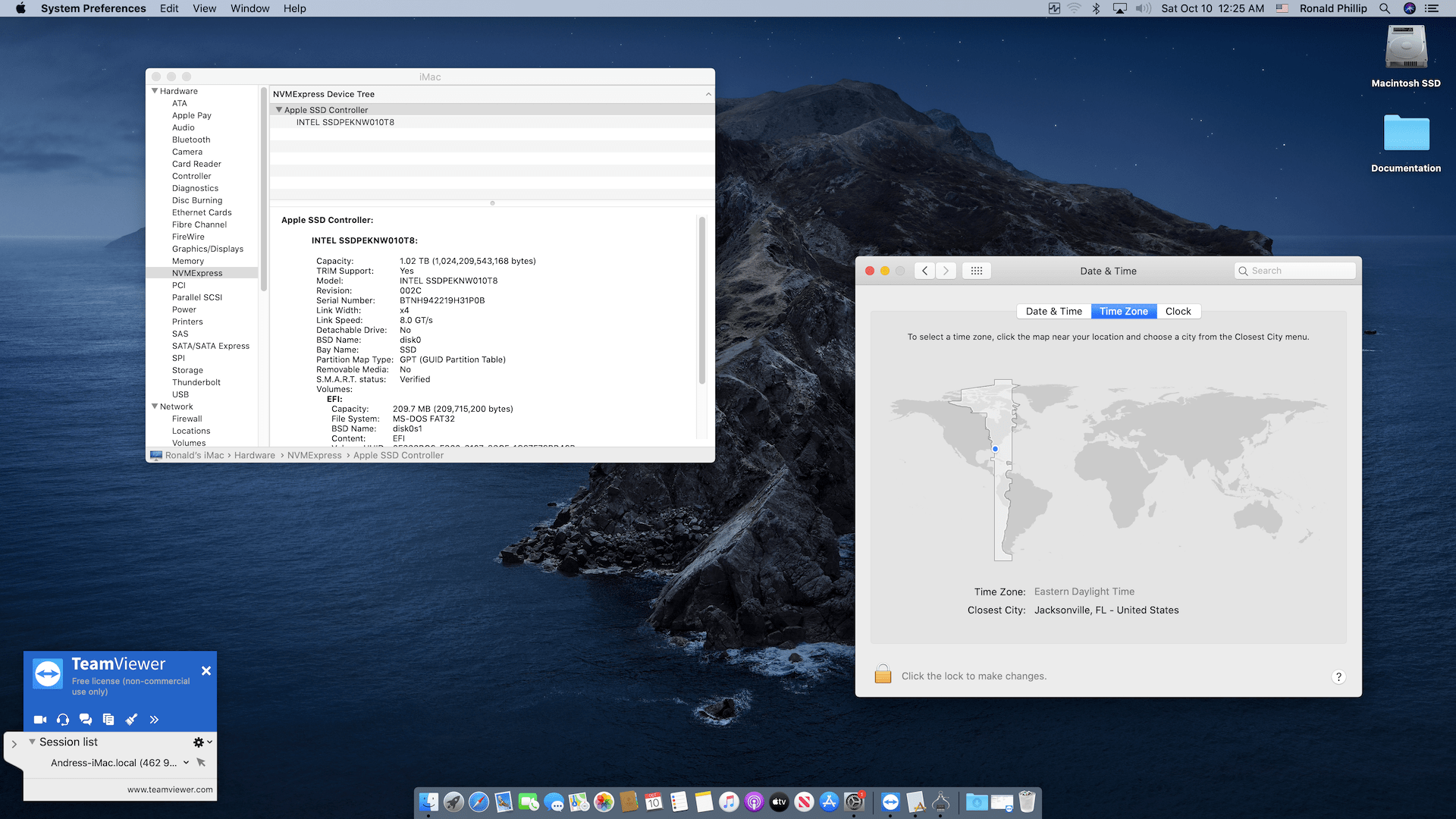Switch to the Date & Time tab

tap(1053, 311)
